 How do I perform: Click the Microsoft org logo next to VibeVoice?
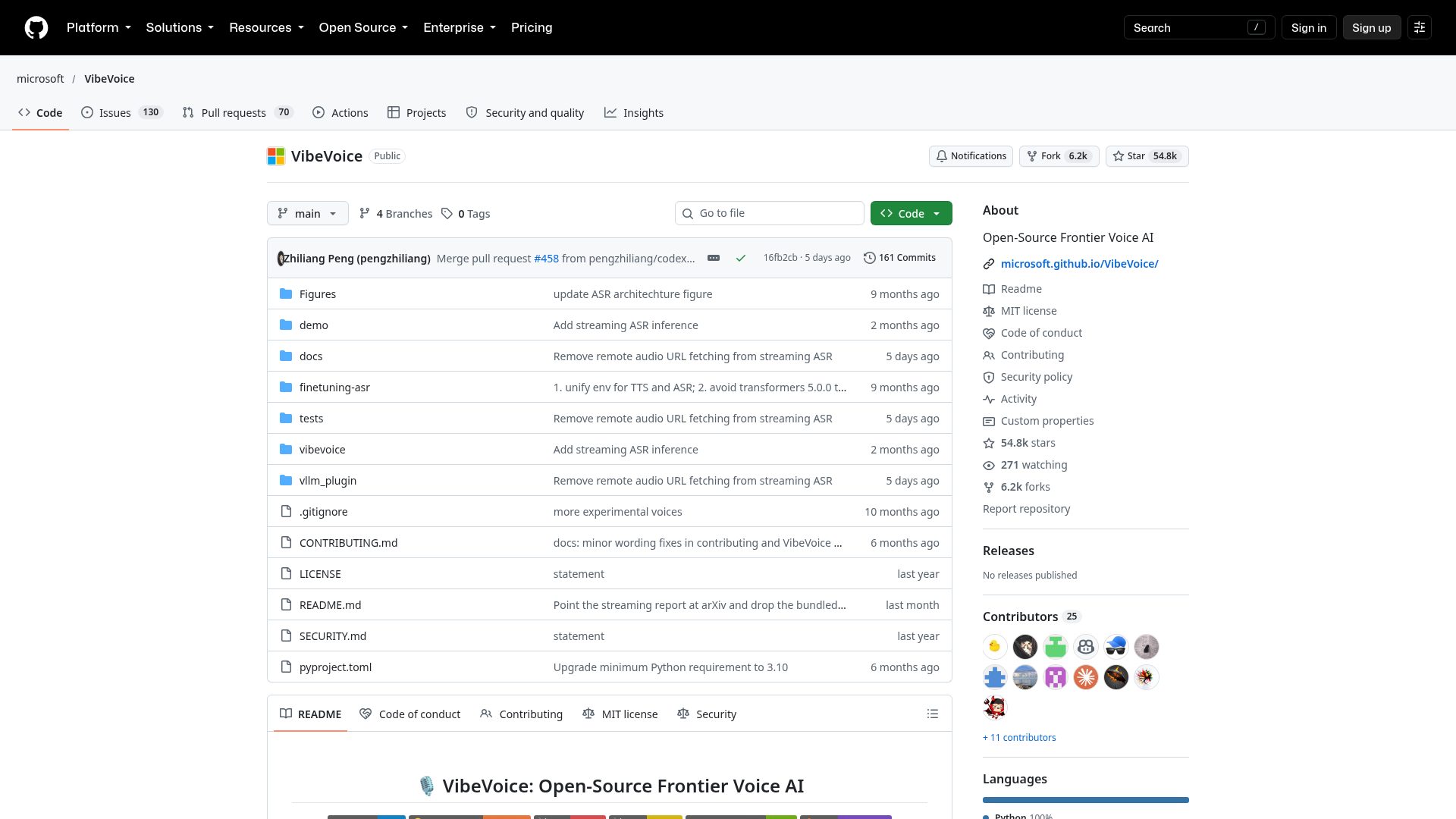pyautogui.click(x=276, y=156)
